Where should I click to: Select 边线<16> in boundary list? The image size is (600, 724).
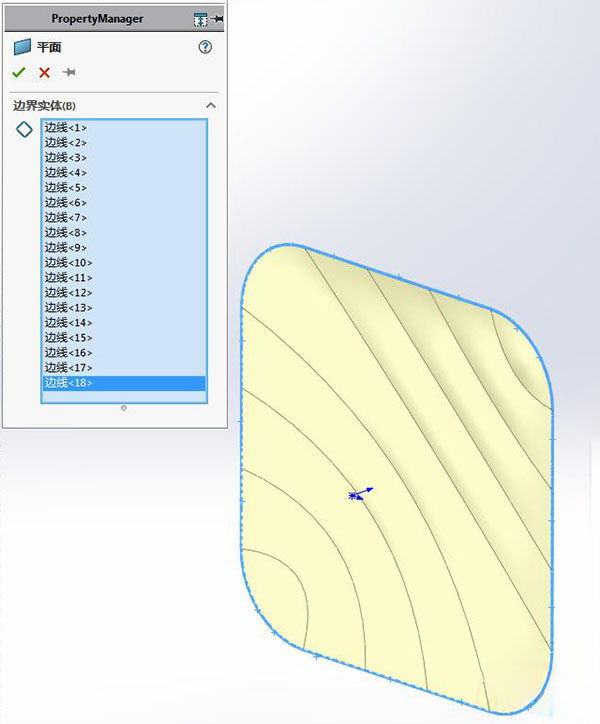point(124,353)
